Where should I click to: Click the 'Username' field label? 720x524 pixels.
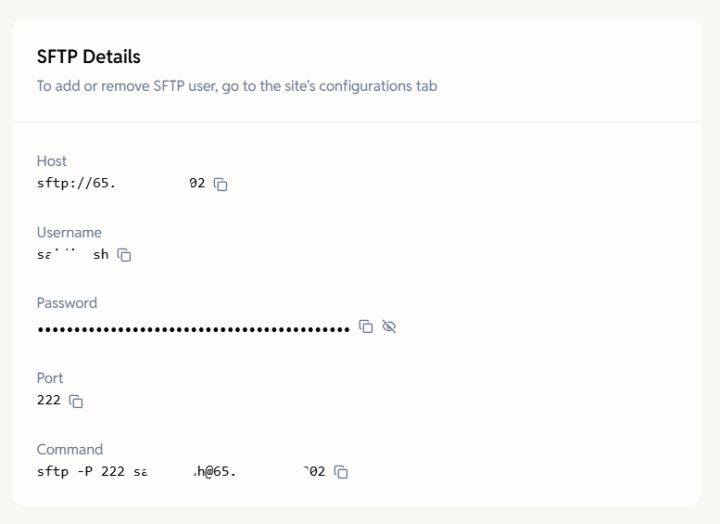[69, 233]
